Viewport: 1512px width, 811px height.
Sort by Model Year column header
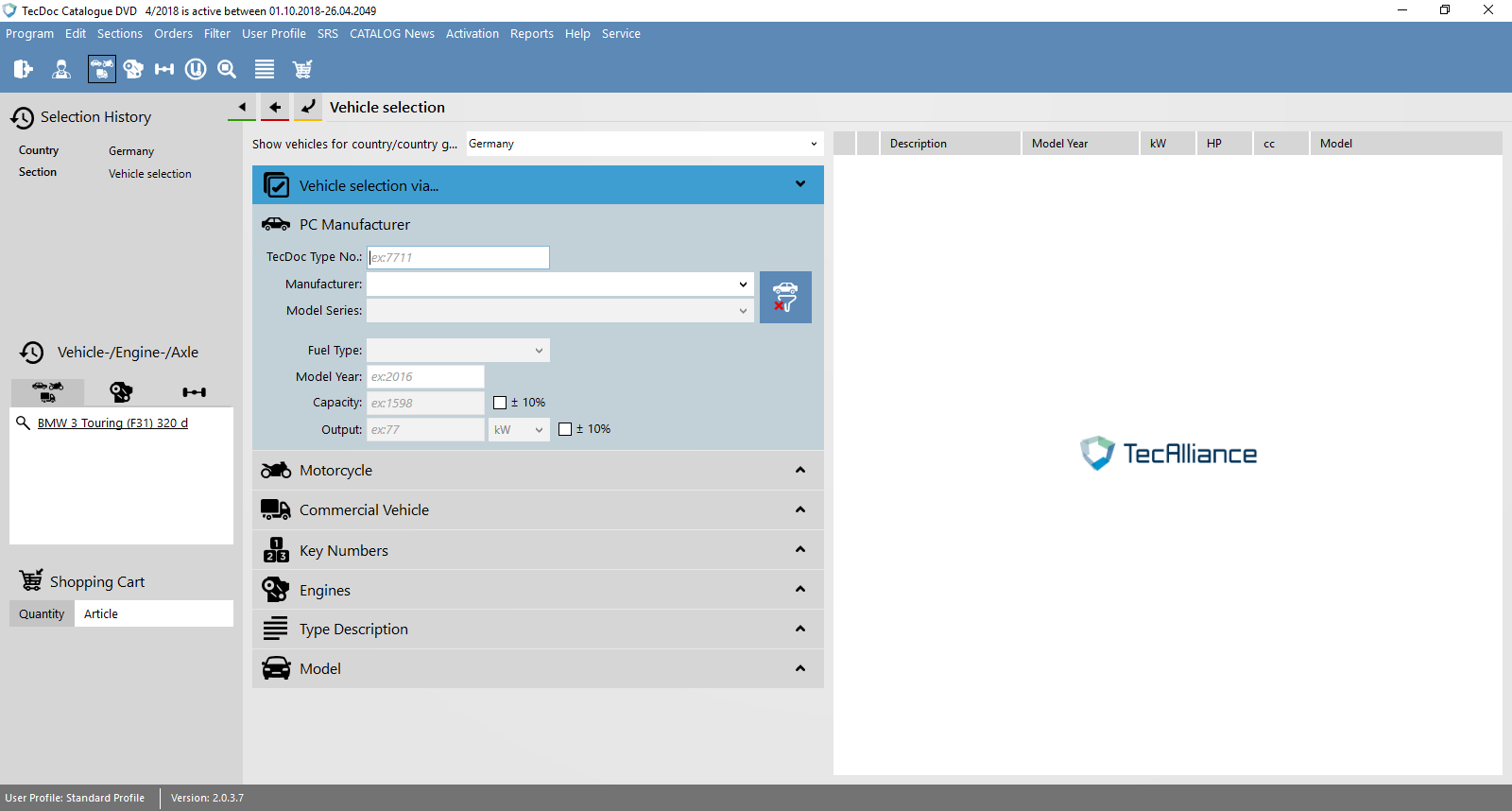click(x=1080, y=144)
